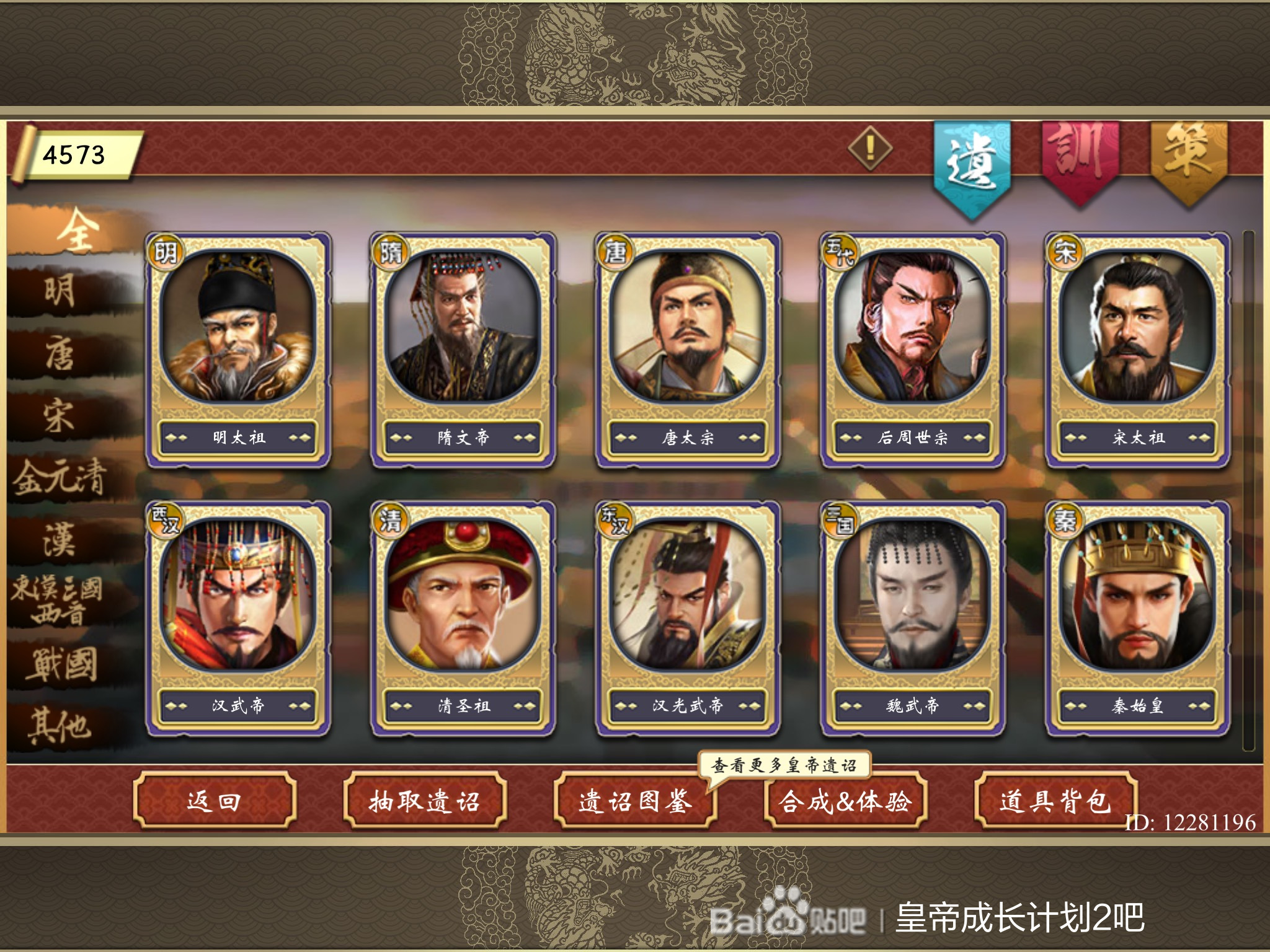Viewport: 1270px width, 952px height.
Task: Select the 明太祖 emperor card
Action: (x=238, y=350)
